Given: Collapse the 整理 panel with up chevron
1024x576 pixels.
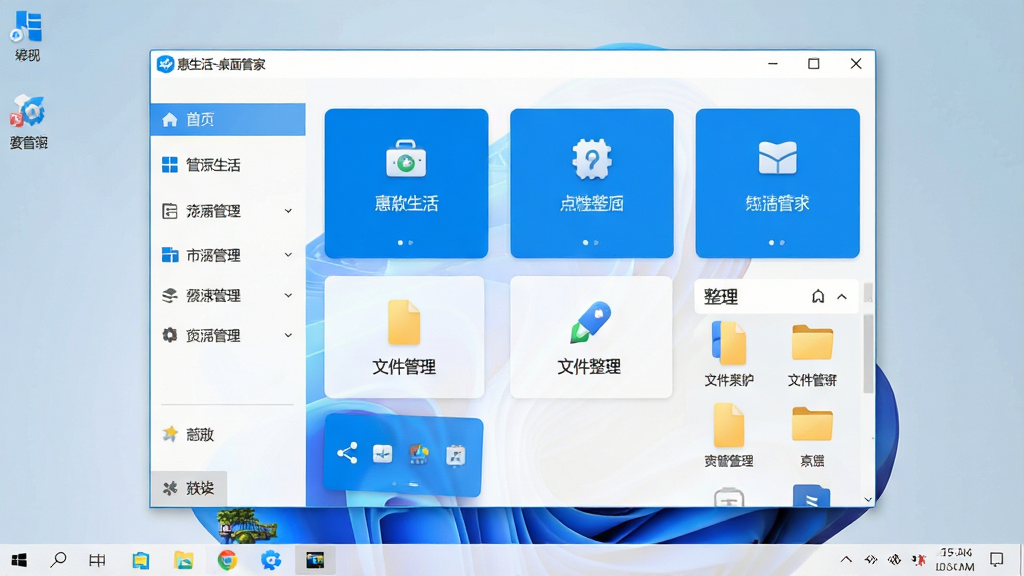Looking at the screenshot, I should 842,296.
